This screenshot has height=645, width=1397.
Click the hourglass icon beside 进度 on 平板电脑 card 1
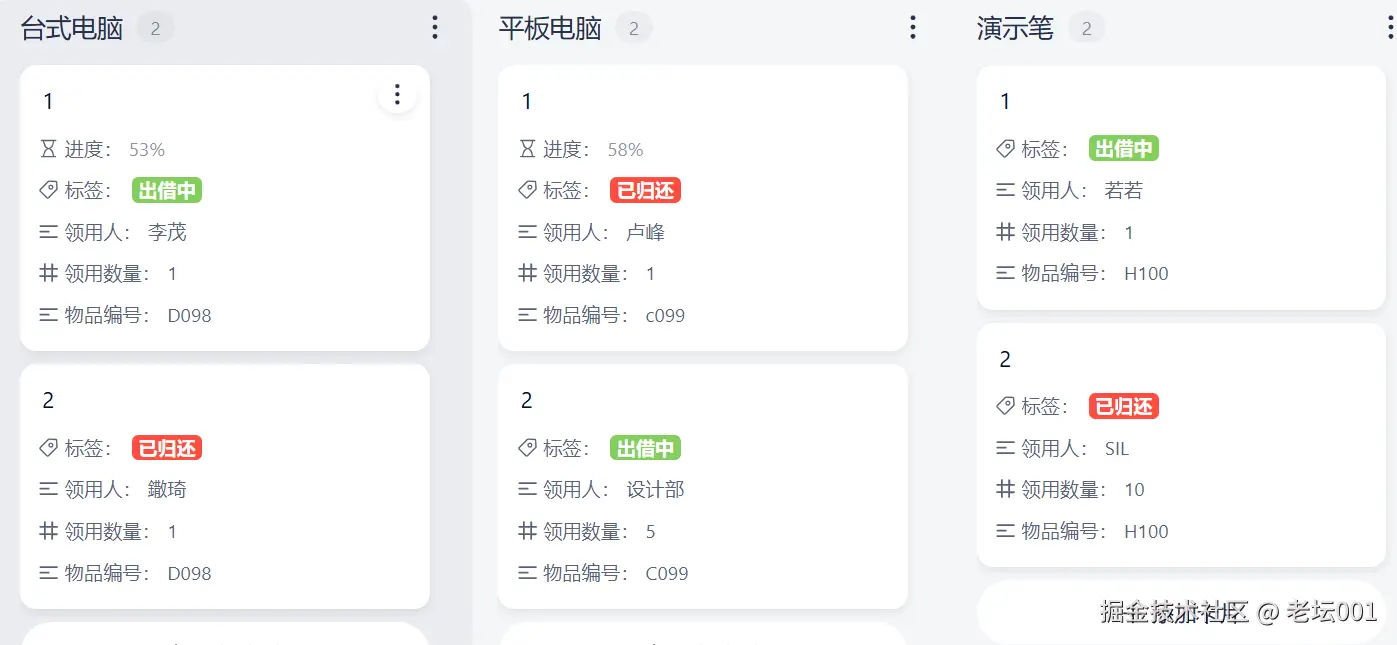click(x=528, y=148)
